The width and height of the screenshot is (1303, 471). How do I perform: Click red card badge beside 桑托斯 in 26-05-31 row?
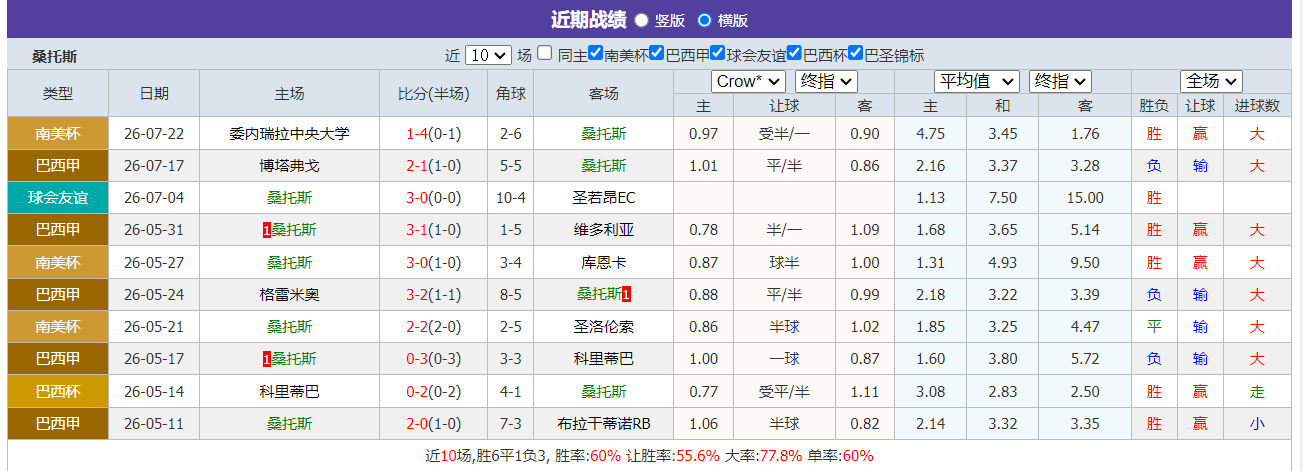pos(267,230)
